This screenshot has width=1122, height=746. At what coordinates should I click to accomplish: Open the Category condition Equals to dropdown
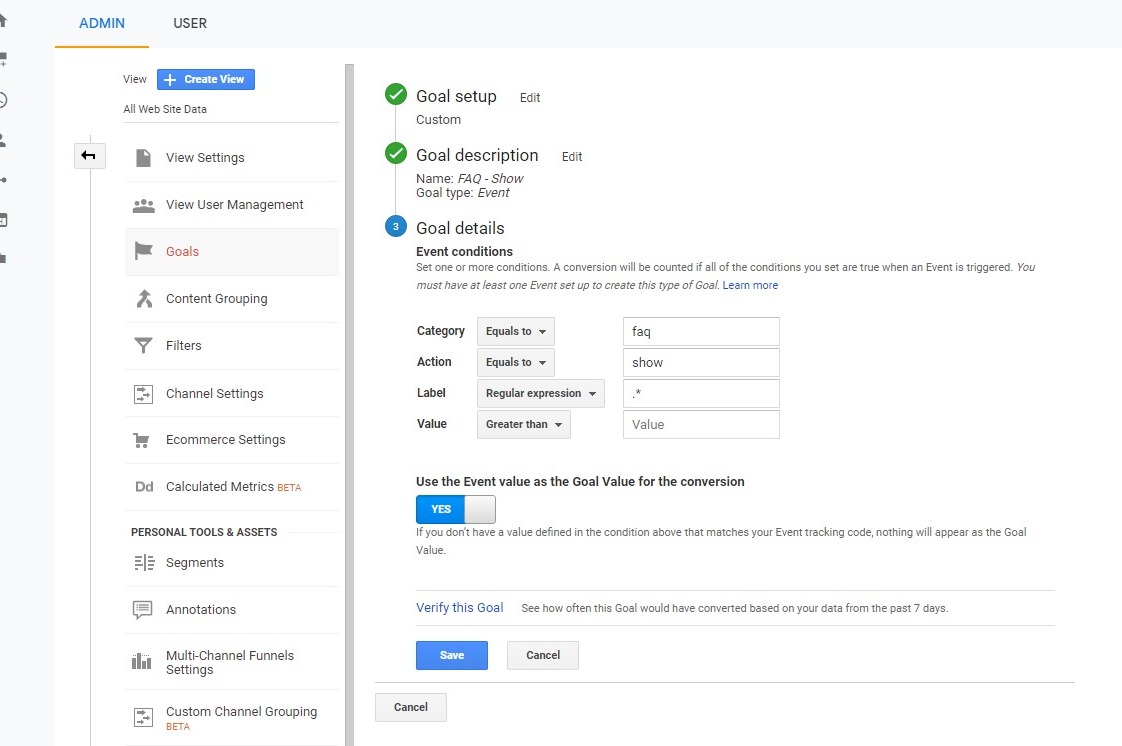515,331
